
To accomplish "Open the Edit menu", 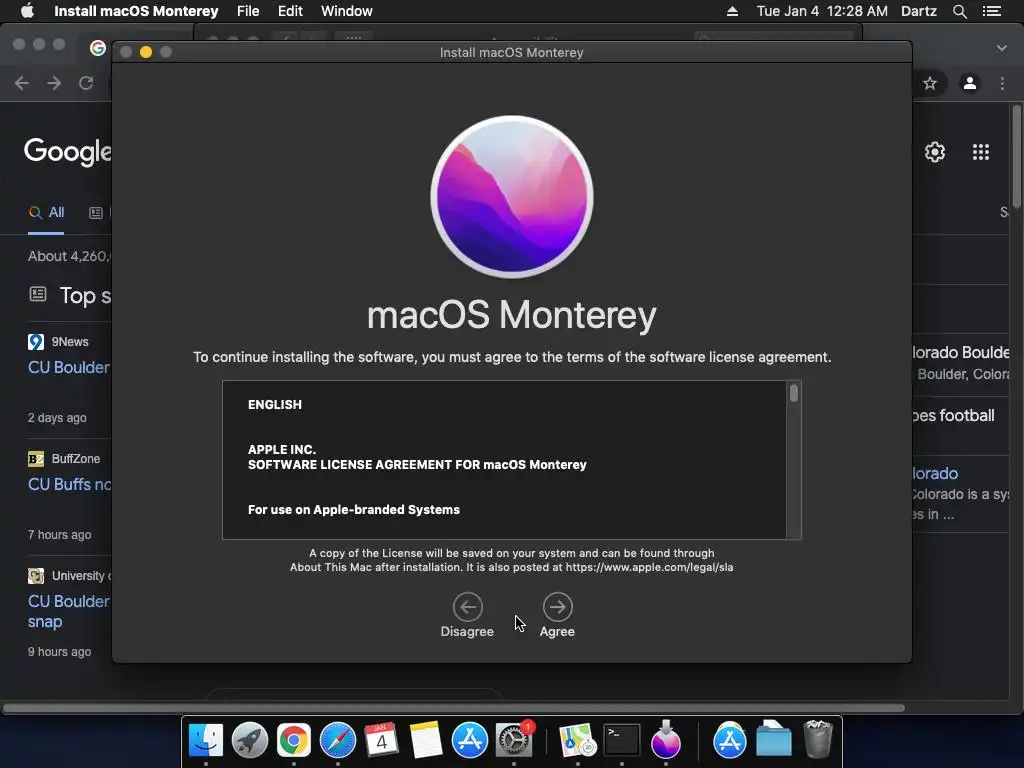I will click(290, 11).
